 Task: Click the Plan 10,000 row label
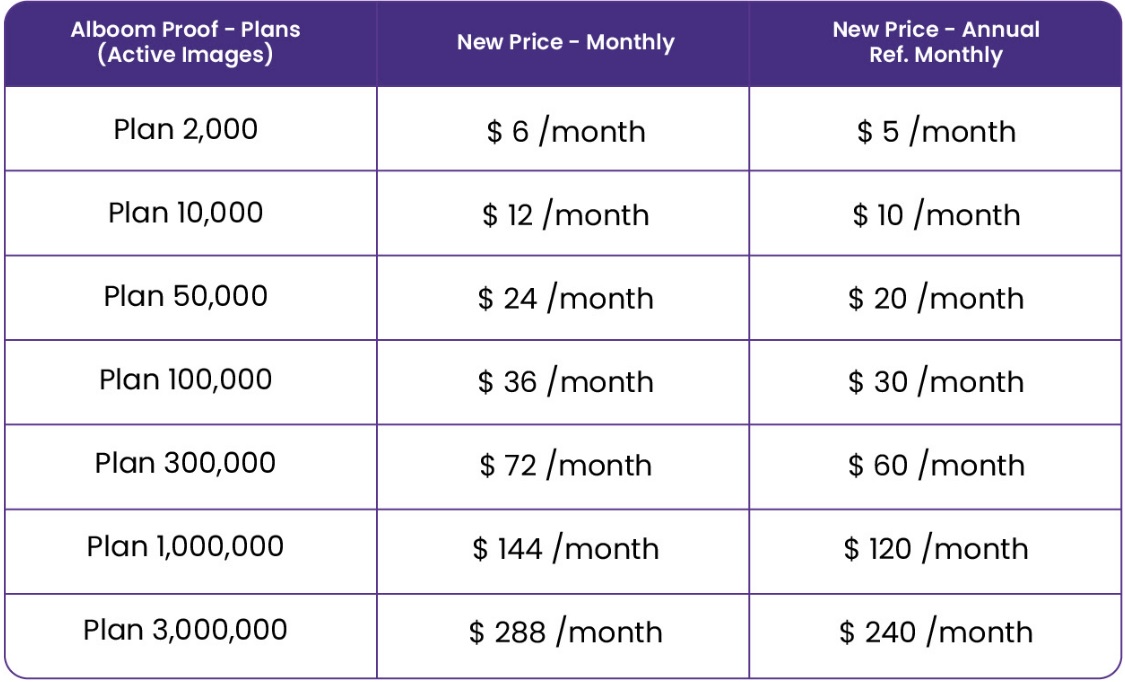[185, 213]
